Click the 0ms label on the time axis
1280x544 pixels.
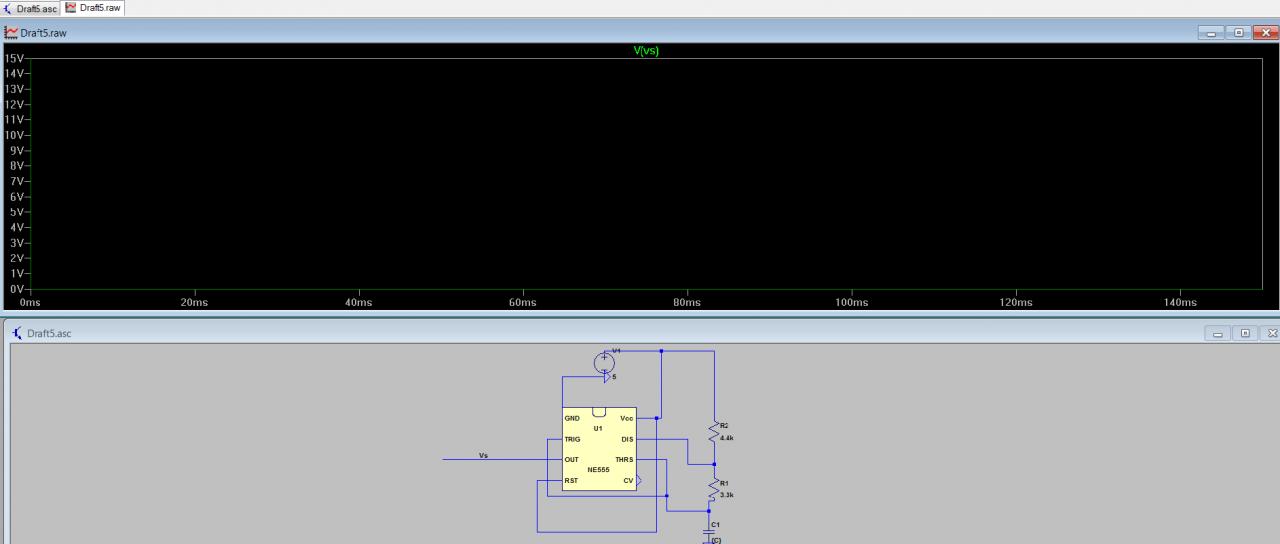pyautogui.click(x=30, y=303)
